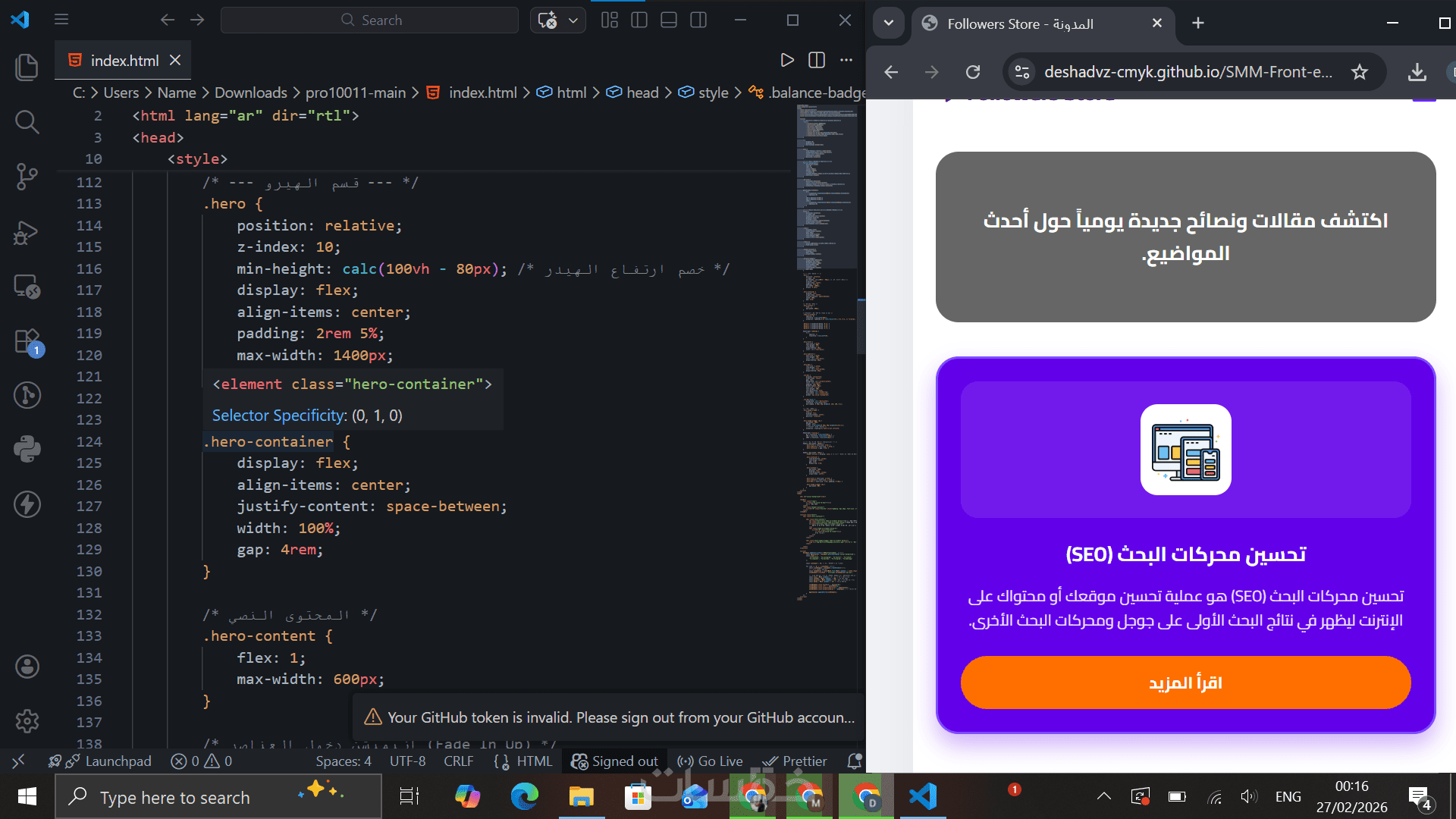Open Manage gear settings icon

point(27,720)
